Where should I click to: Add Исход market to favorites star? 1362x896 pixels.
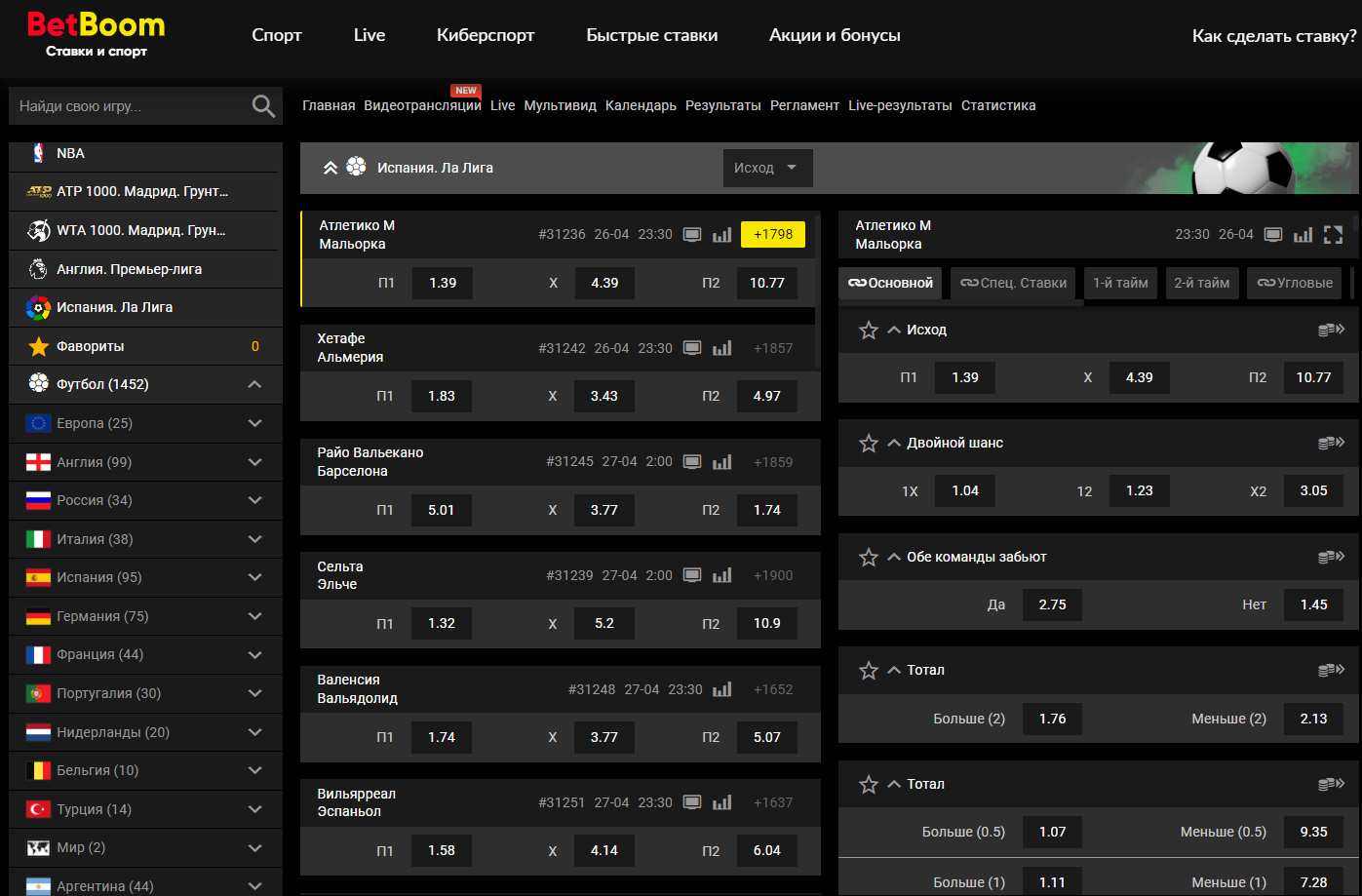[x=868, y=331]
